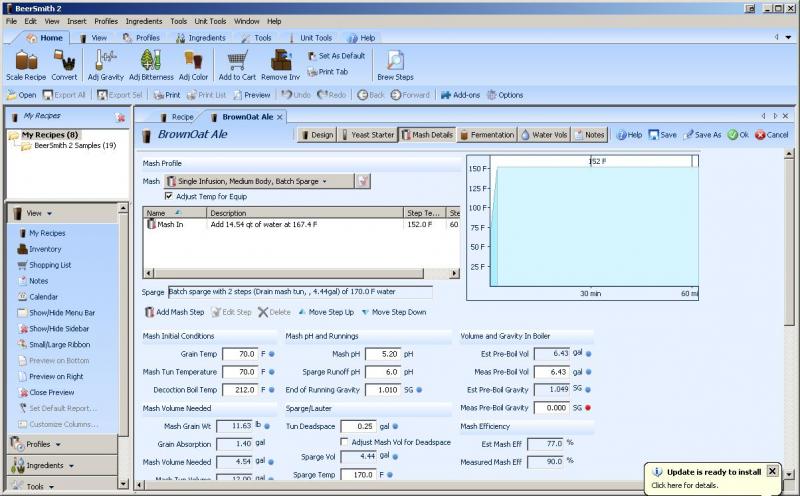Click the Grain Temp field

tap(240, 354)
